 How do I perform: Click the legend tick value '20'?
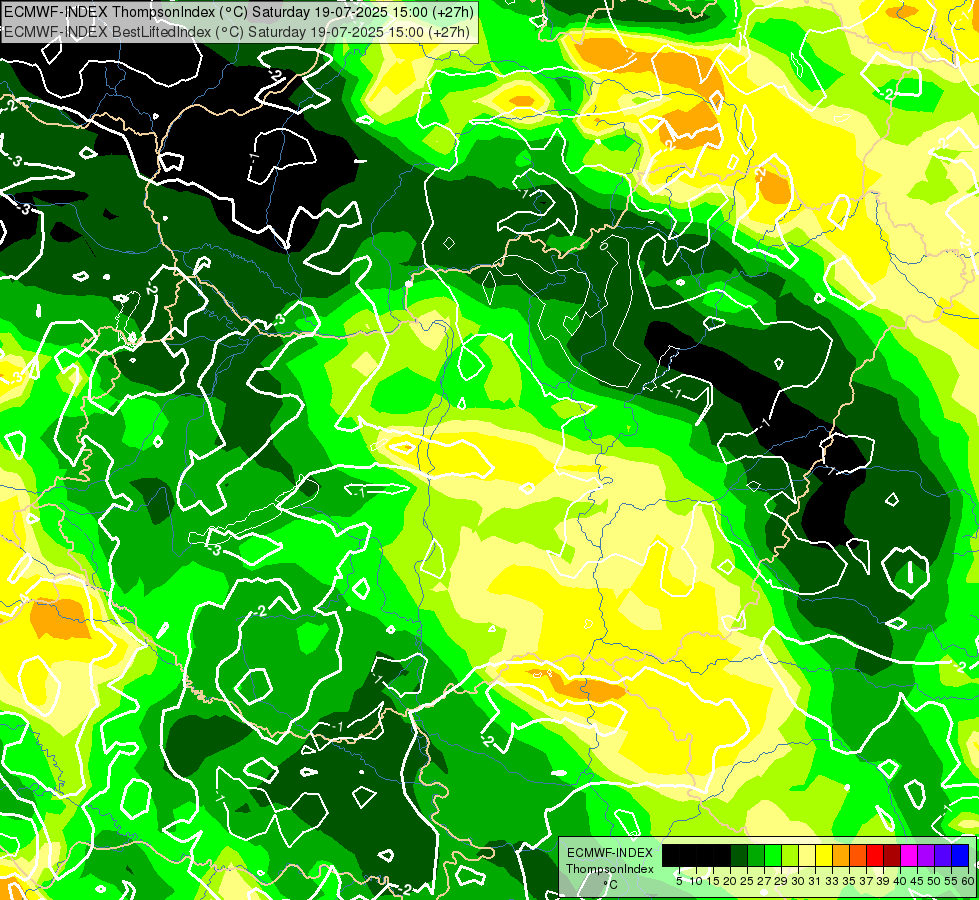tap(731, 881)
